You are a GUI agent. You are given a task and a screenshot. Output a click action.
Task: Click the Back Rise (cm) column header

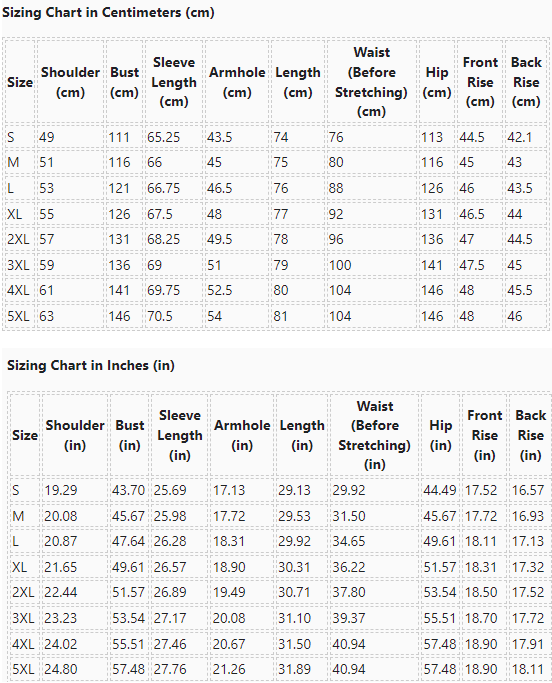coord(526,82)
